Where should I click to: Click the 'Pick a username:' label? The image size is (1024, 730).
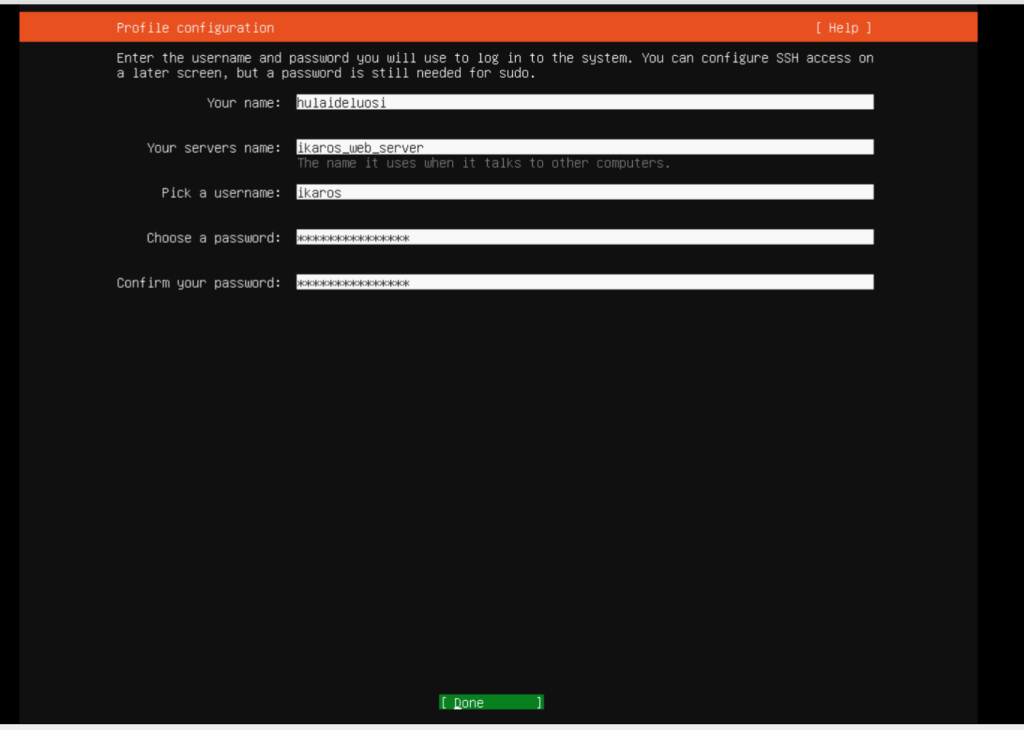221,193
